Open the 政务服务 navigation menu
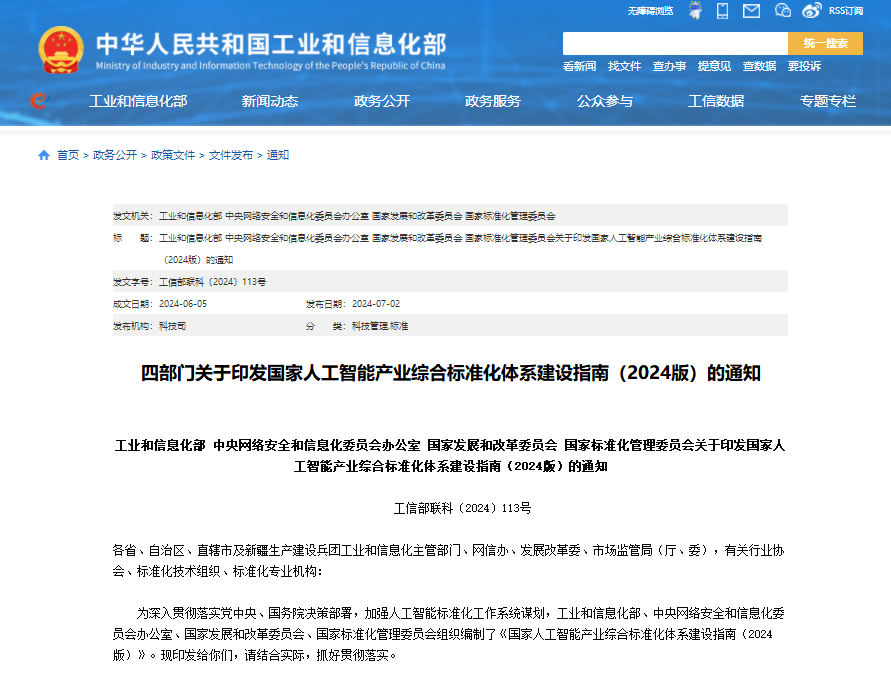Viewport: 891px width, 679px height. click(x=493, y=101)
